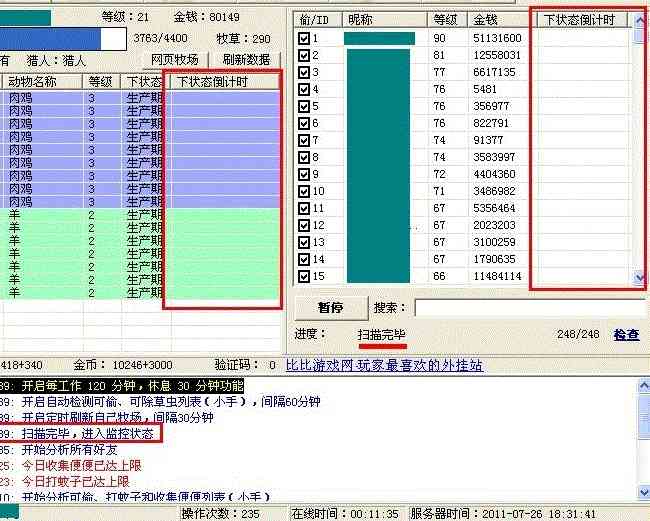The height and width of the screenshot is (521, 650).
Task: Click the 牧草：290 value
Action: click(x=243, y=39)
